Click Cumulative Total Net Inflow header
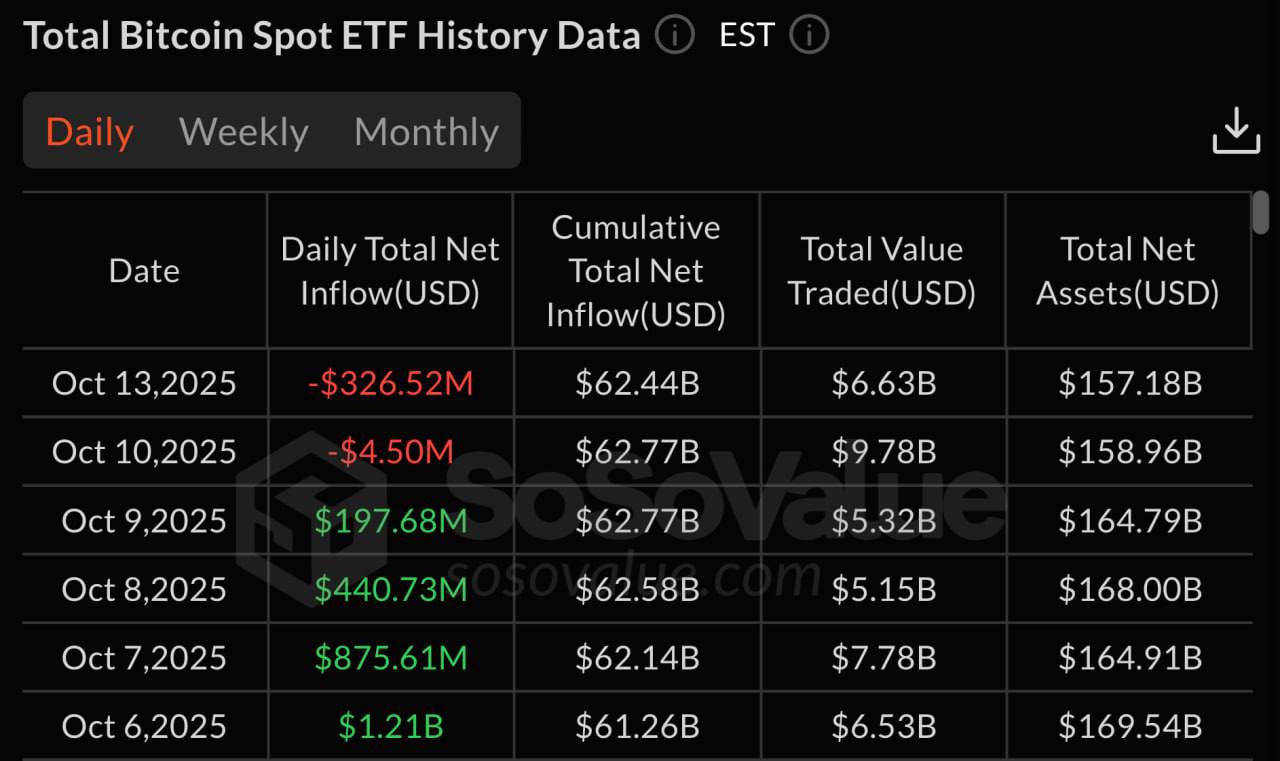 (636, 271)
